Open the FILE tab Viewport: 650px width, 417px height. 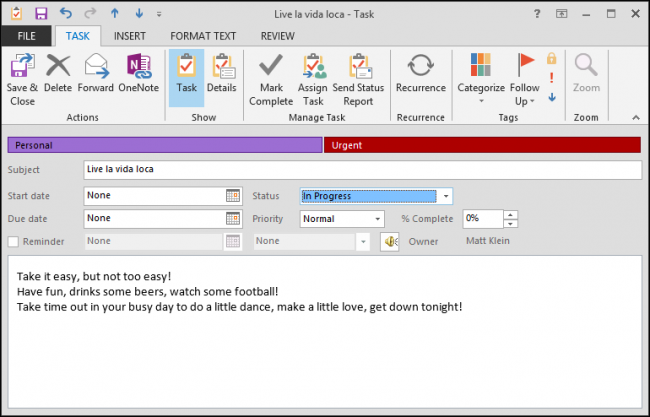coord(26,36)
